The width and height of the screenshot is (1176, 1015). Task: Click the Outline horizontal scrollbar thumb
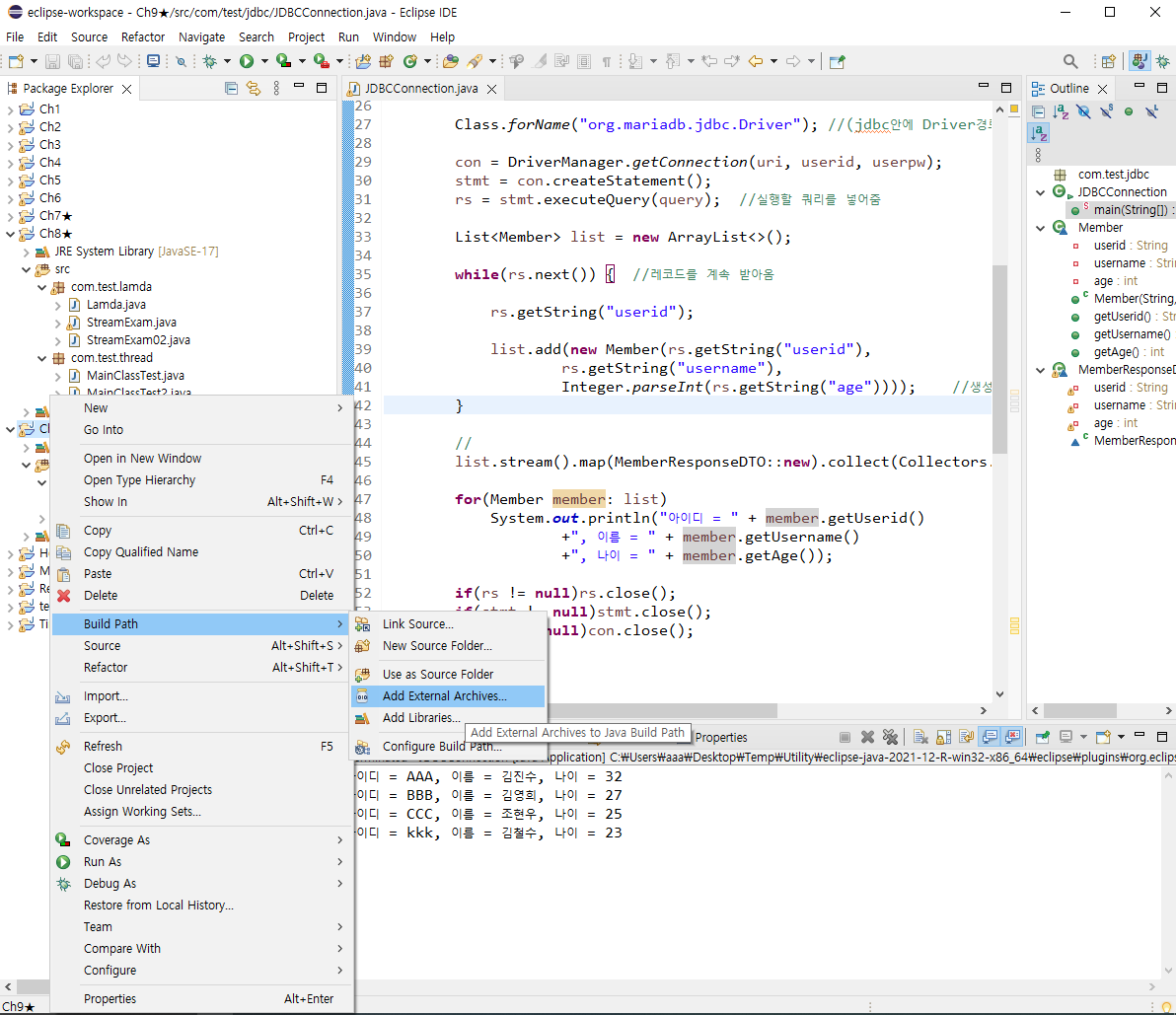[x=1080, y=710]
